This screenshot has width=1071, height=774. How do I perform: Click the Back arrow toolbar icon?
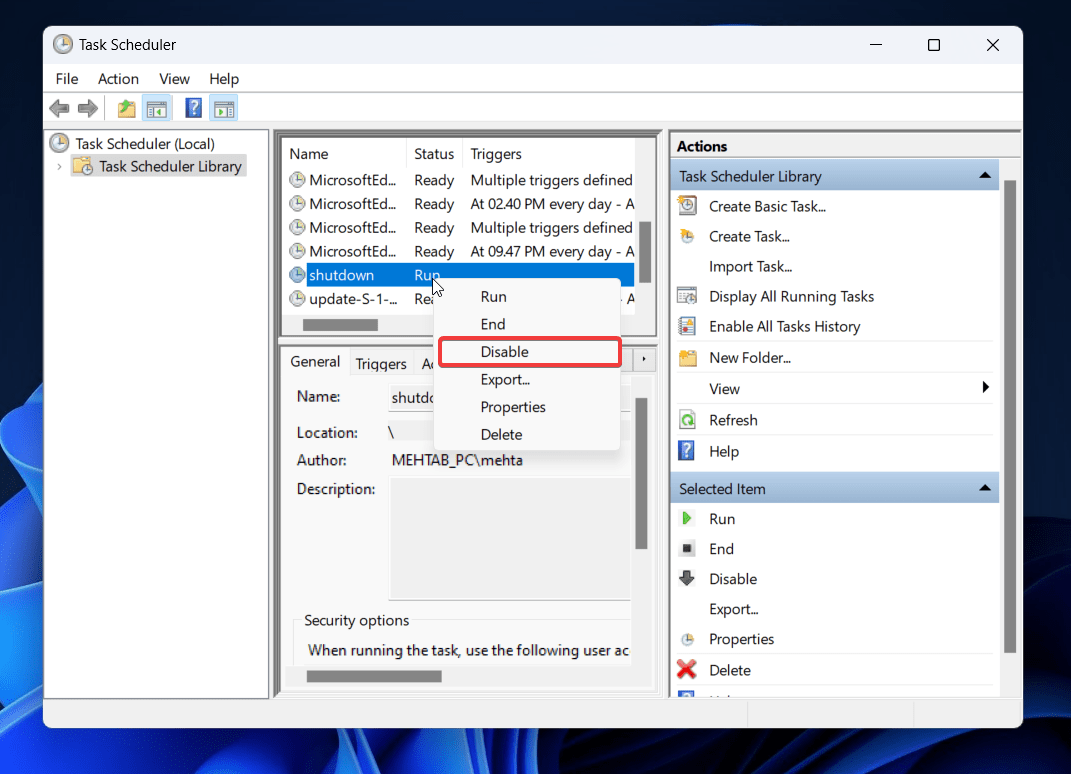[59, 109]
